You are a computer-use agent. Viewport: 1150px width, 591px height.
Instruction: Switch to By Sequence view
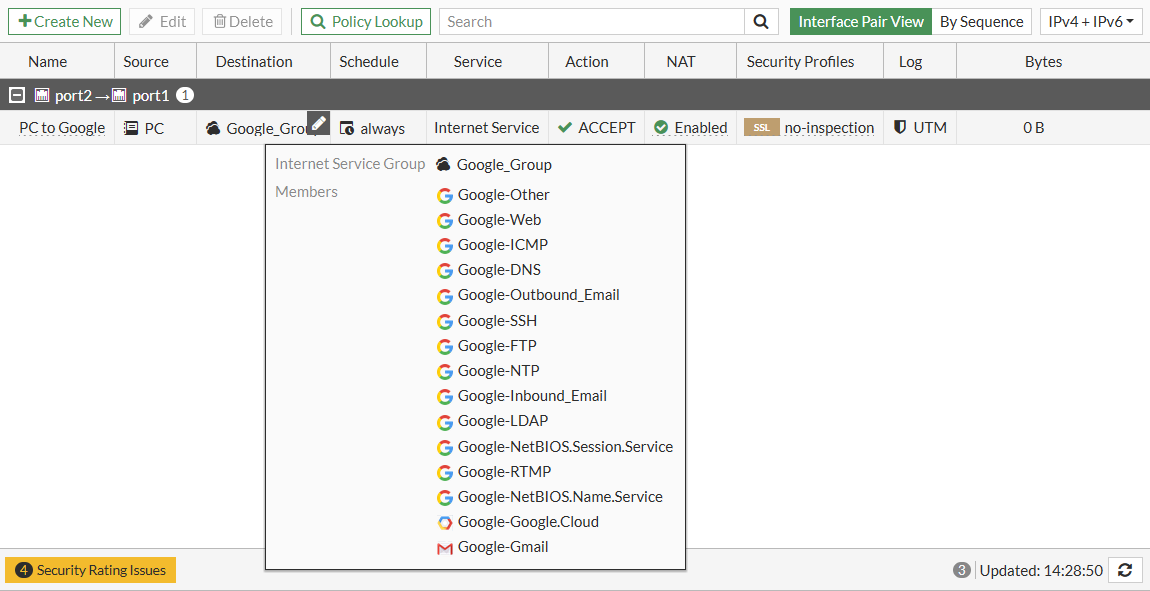point(981,21)
